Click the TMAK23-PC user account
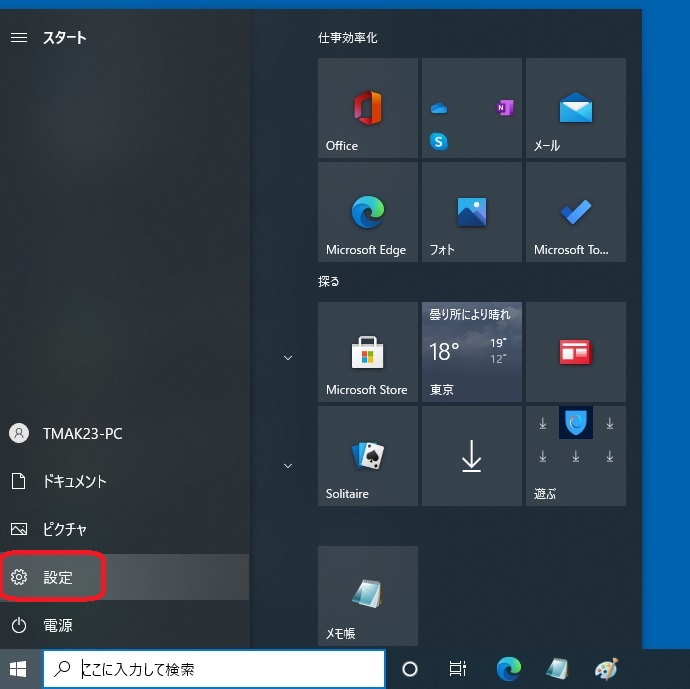690x689 pixels. (x=82, y=433)
